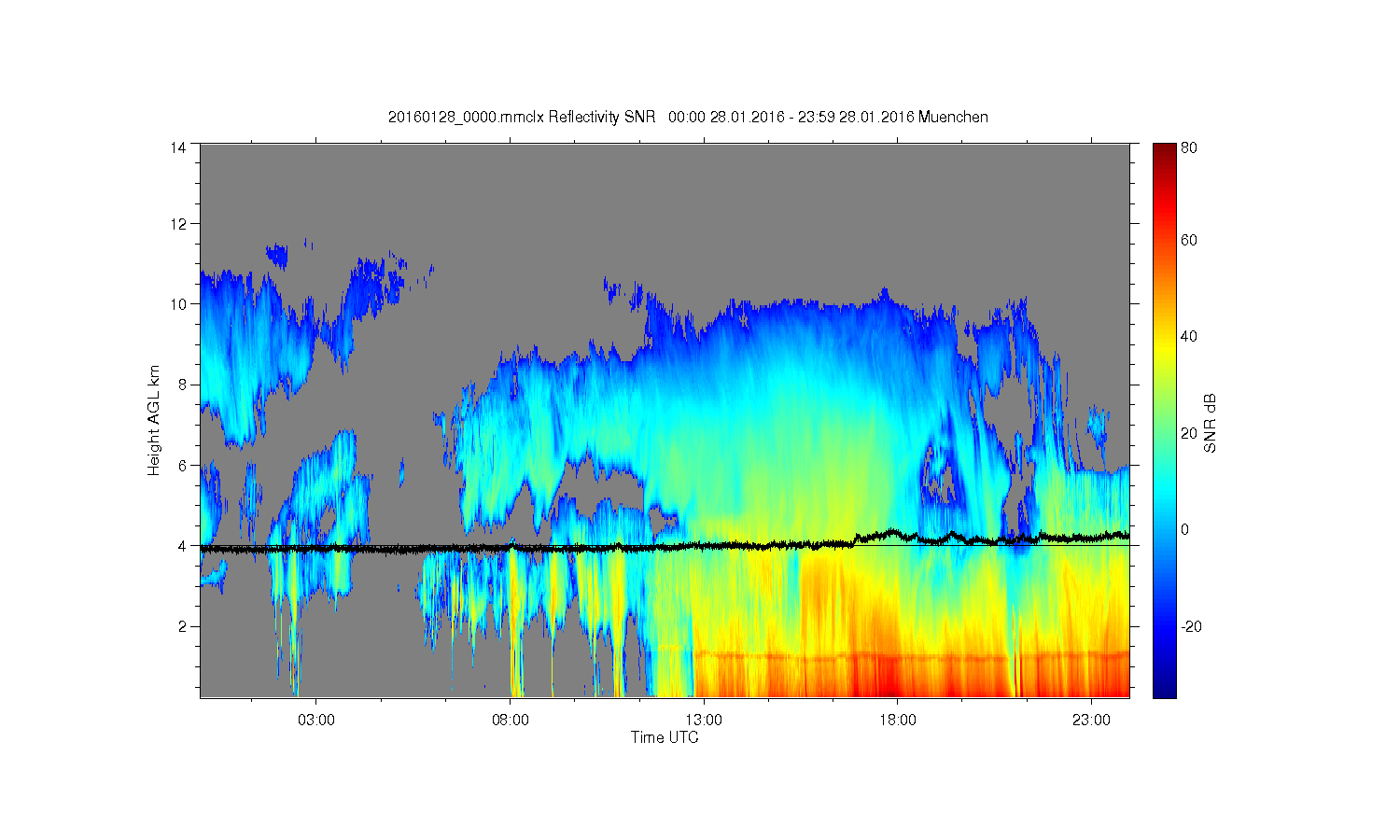Image resolution: width=1400 pixels, height=840 pixels.
Task: Click the '6' height tick label
Action: [x=182, y=465]
